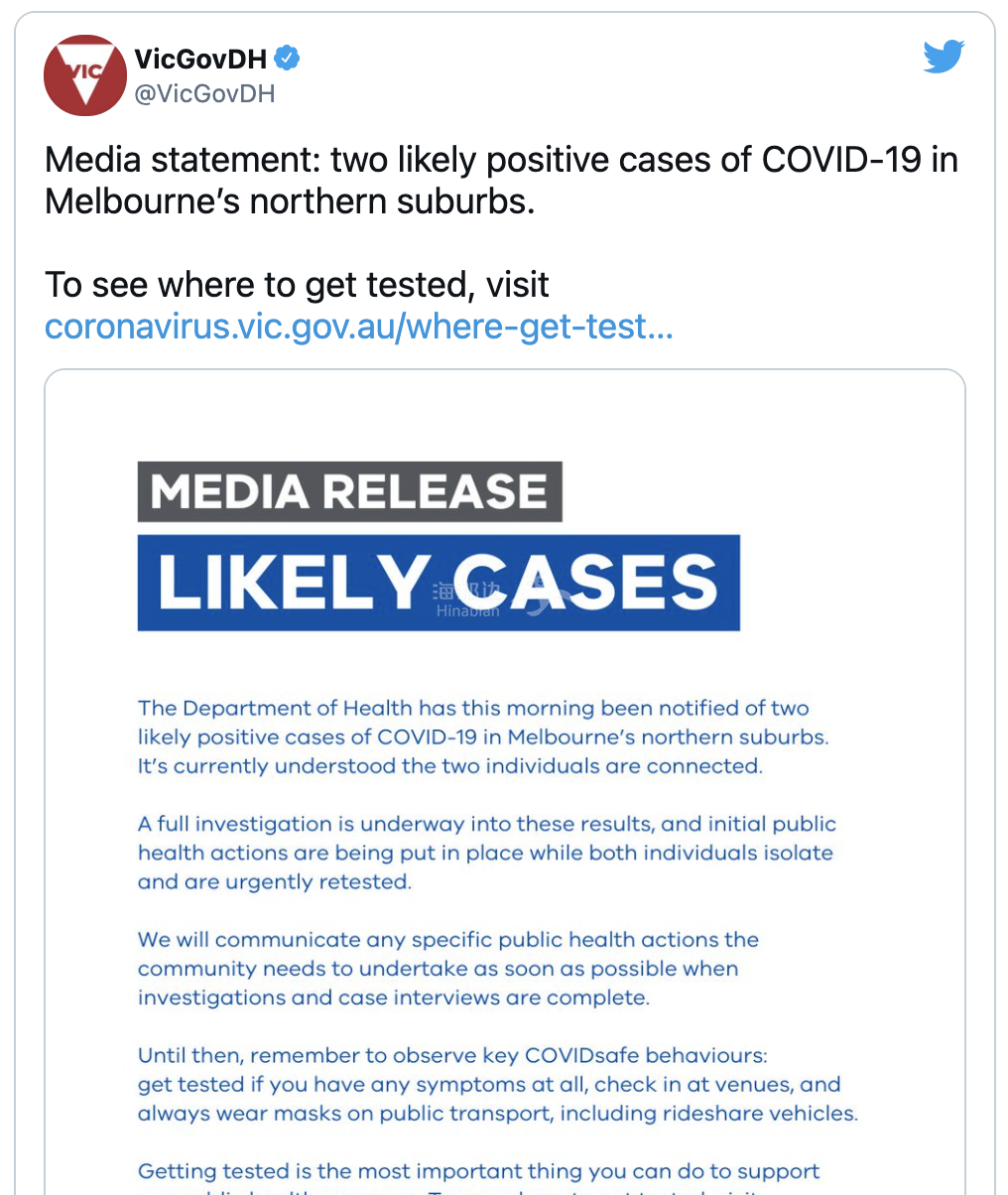Click the line 'and are urgently retested.'
Image resolution: width=1008 pixels, height=1195 pixels.
(274, 881)
